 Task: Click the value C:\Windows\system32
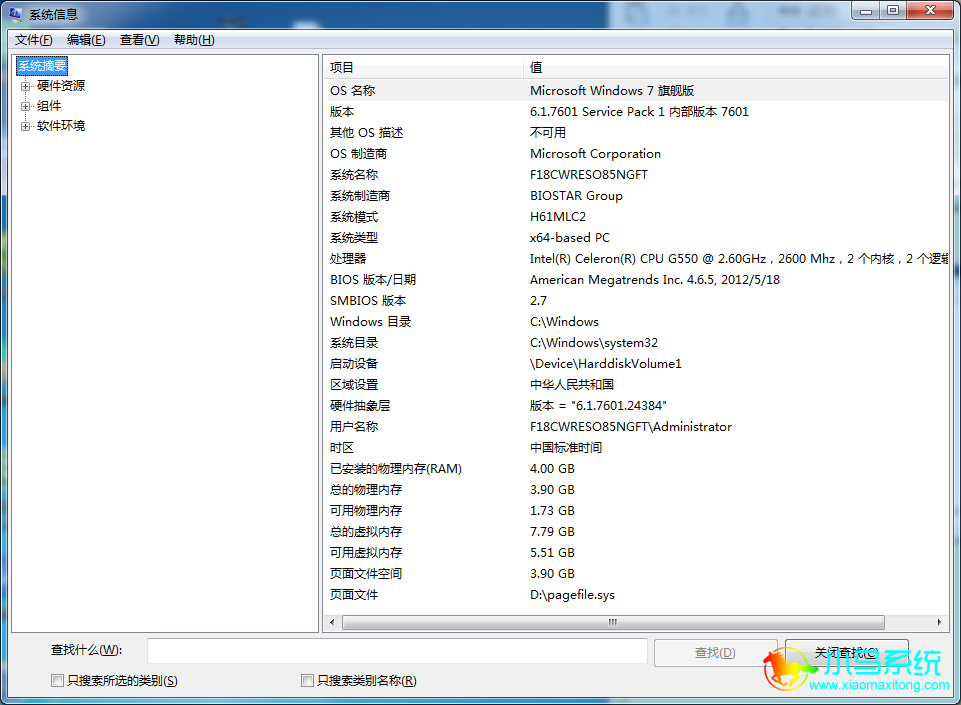(x=594, y=343)
